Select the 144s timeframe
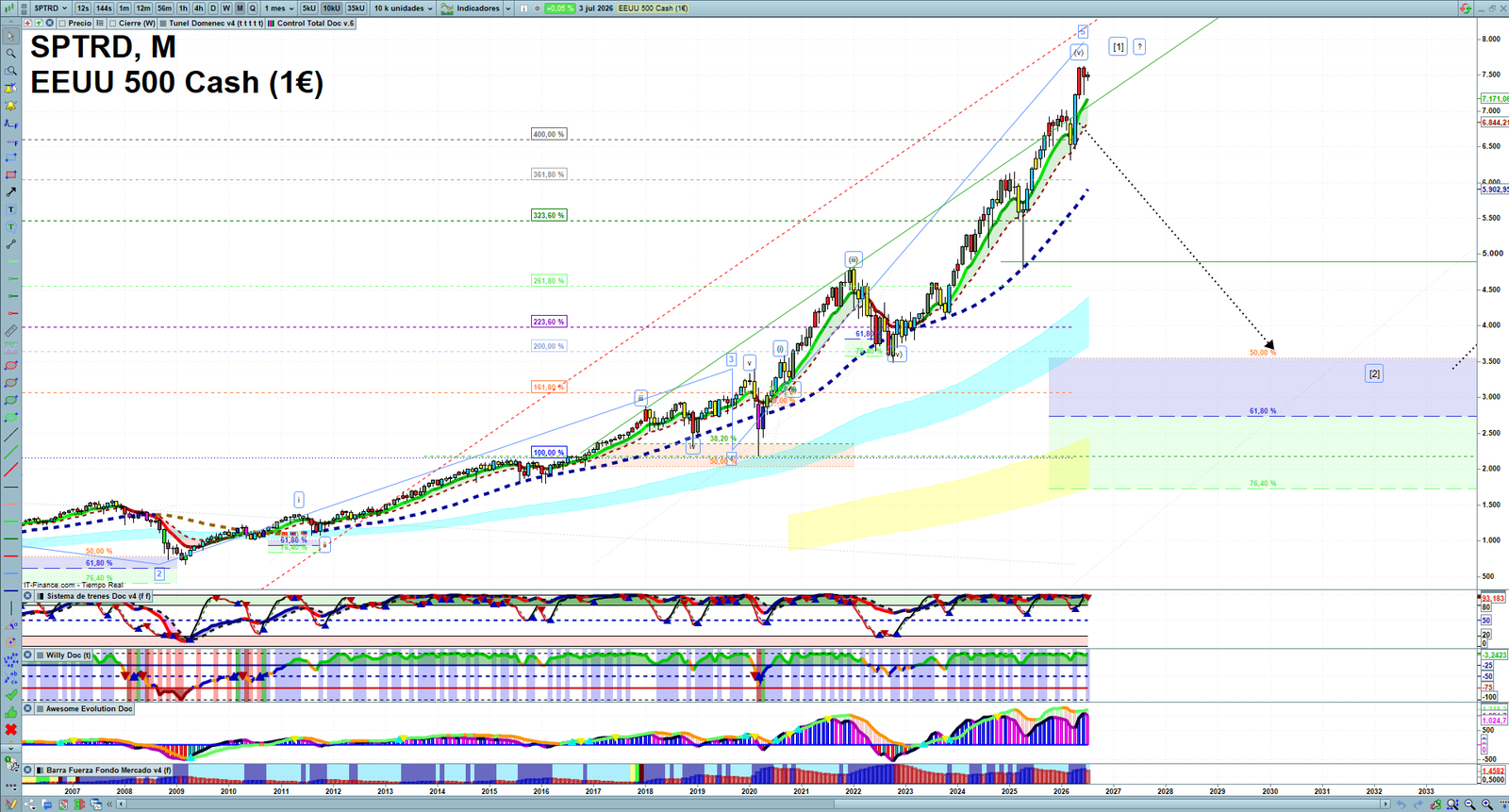 point(104,8)
